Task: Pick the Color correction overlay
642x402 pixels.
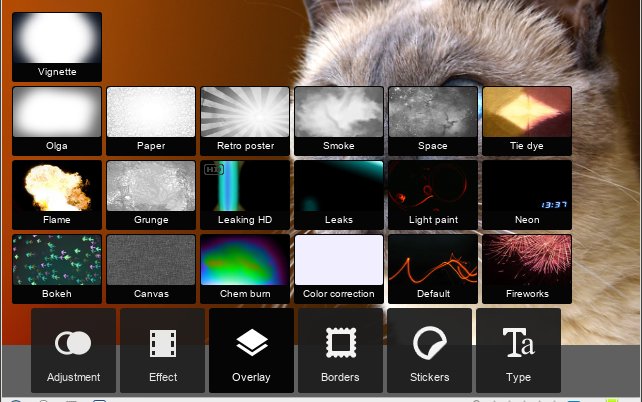Action: point(339,269)
